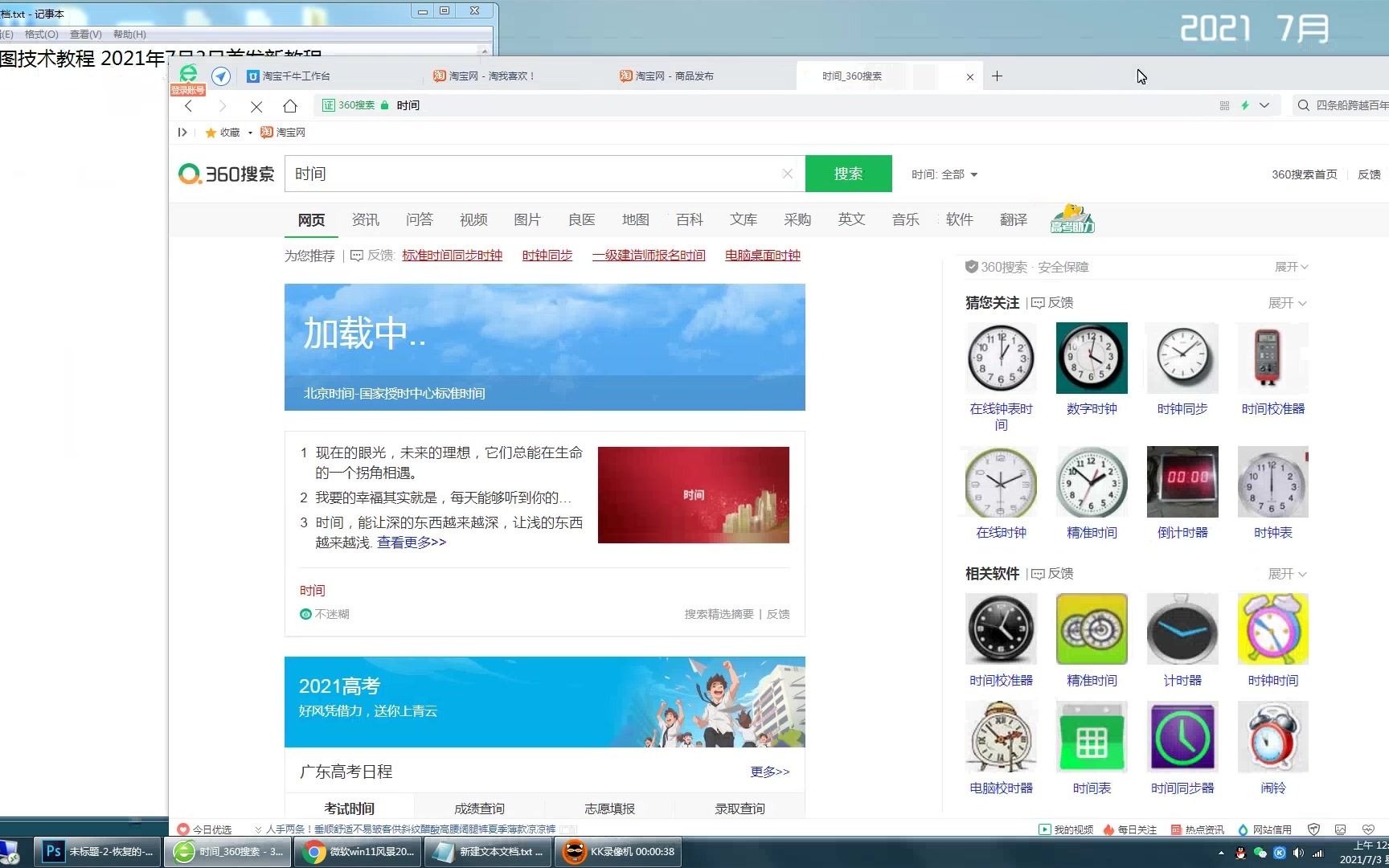Click the blue compass icon beside tabs

point(221,76)
